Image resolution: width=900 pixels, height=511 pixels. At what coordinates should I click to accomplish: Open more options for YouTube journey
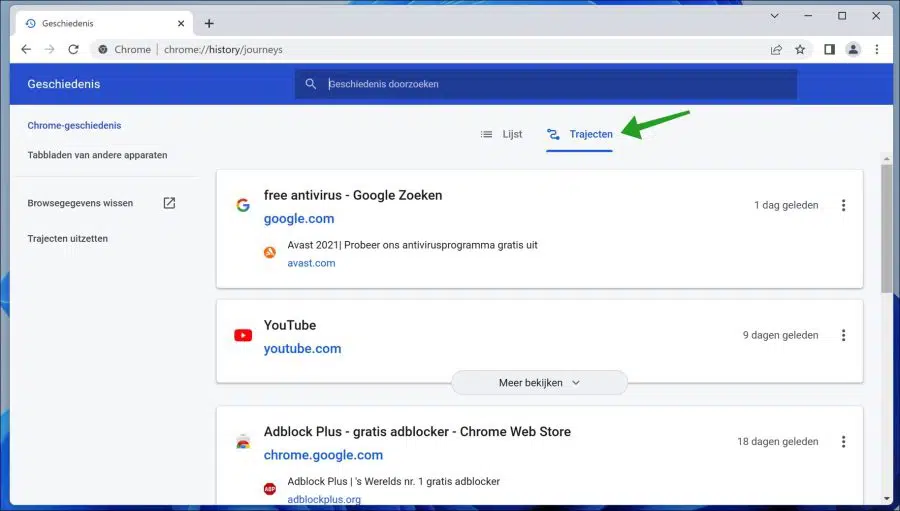[843, 335]
